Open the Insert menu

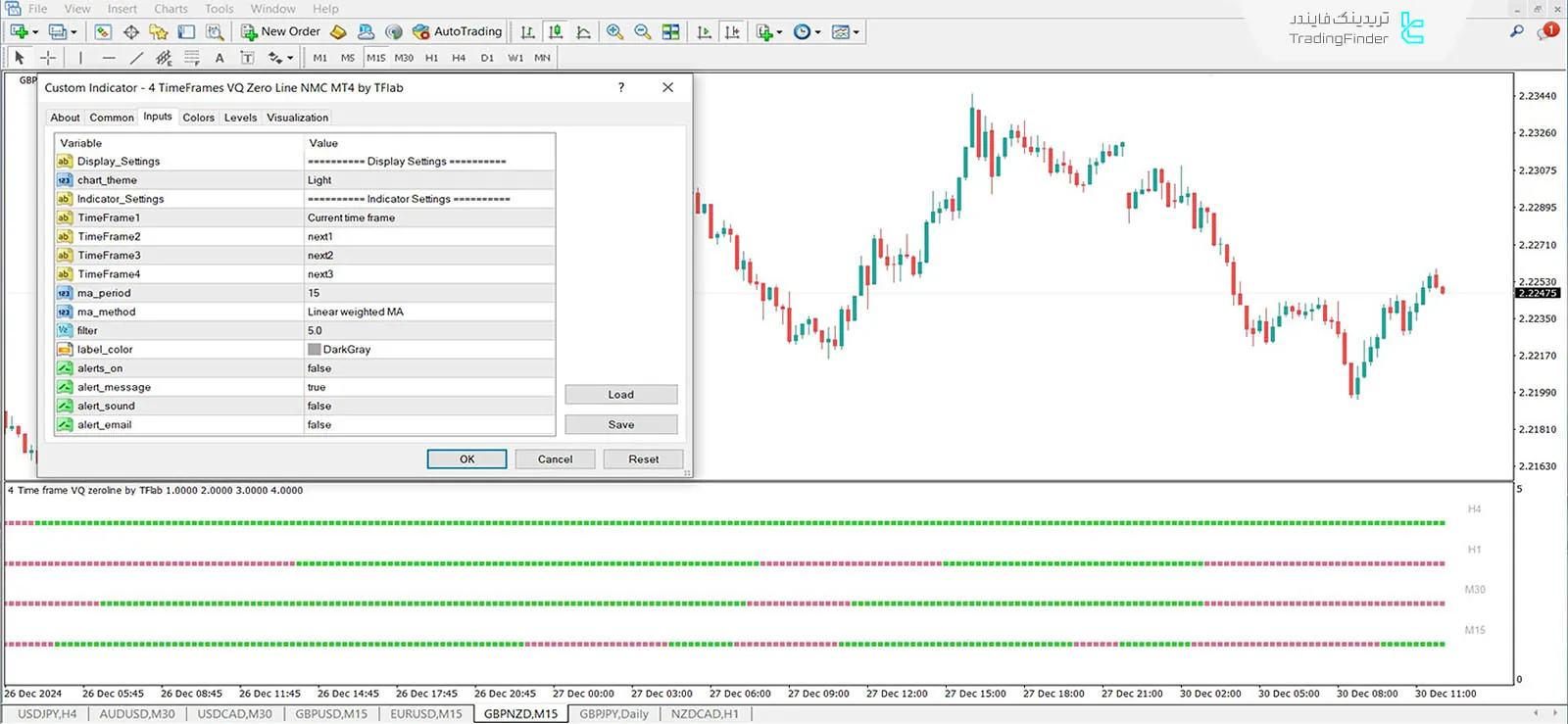(122, 9)
